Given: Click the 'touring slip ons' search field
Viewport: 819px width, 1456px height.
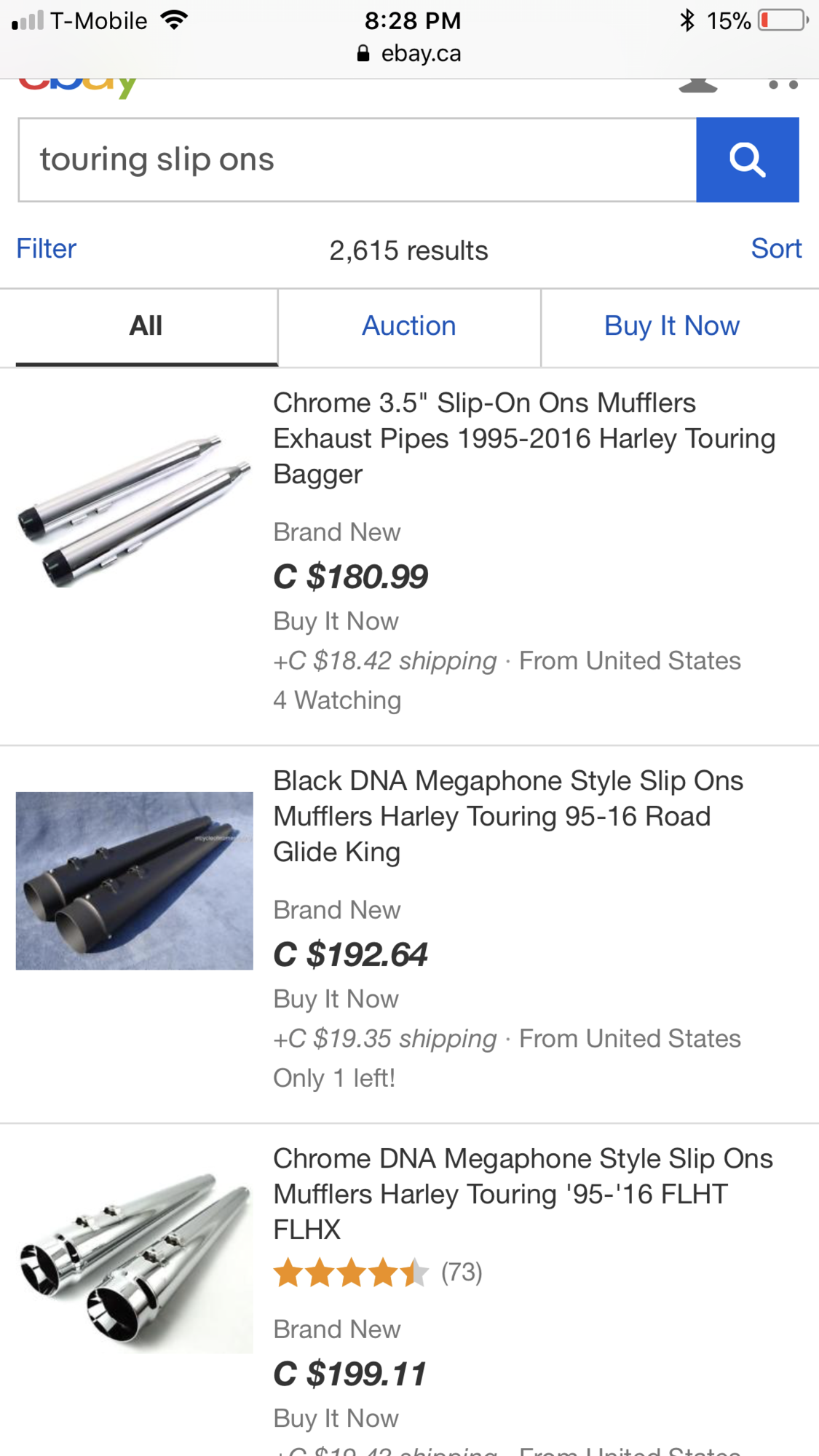Looking at the screenshot, I should pyautogui.click(x=357, y=160).
